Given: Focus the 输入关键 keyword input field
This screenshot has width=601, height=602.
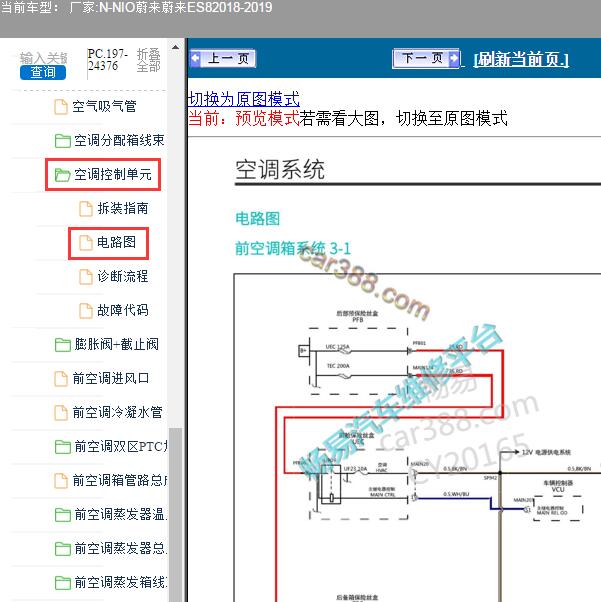Looking at the screenshot, I should [43, 58].
